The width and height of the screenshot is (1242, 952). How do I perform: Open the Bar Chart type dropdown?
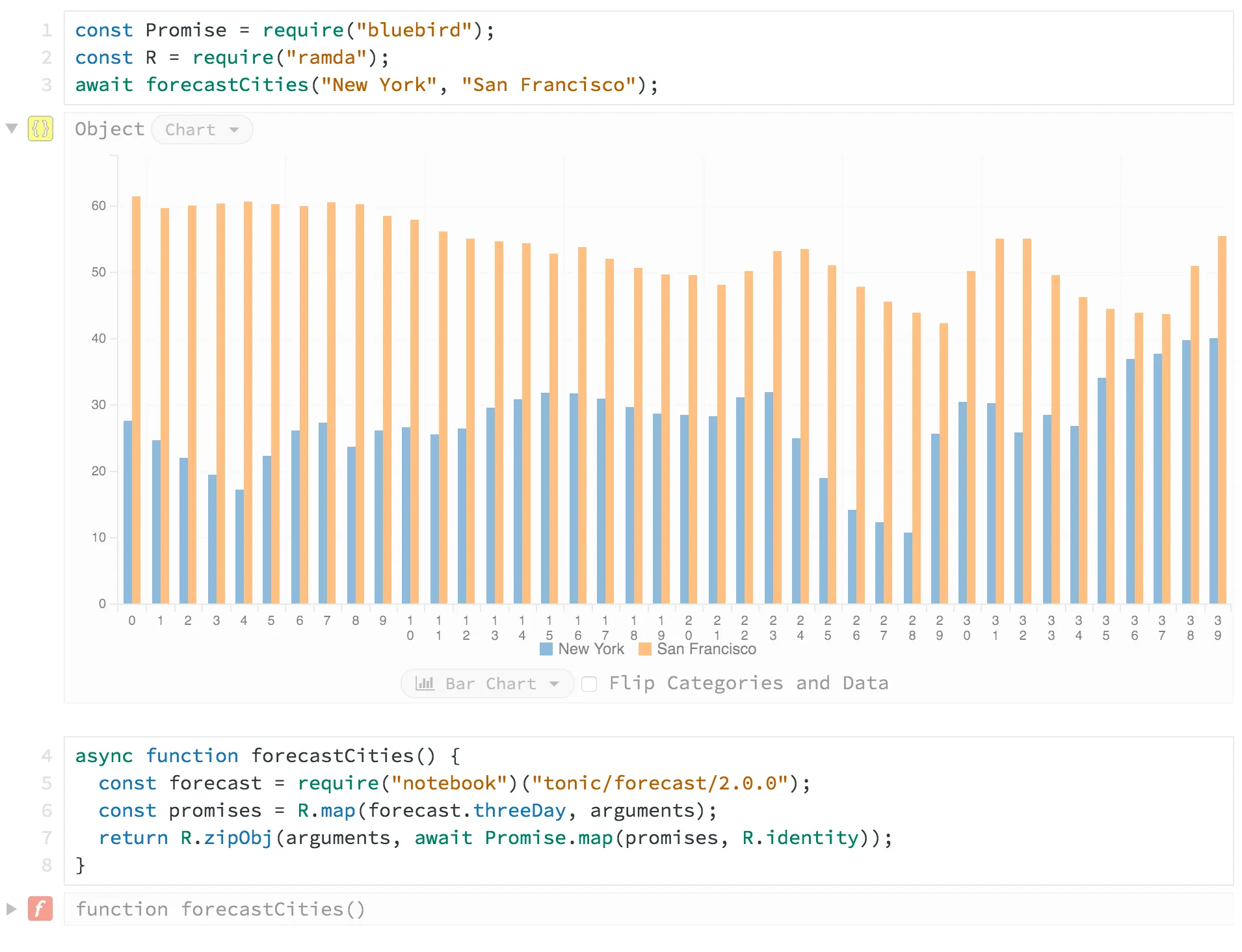pos(553,683)
